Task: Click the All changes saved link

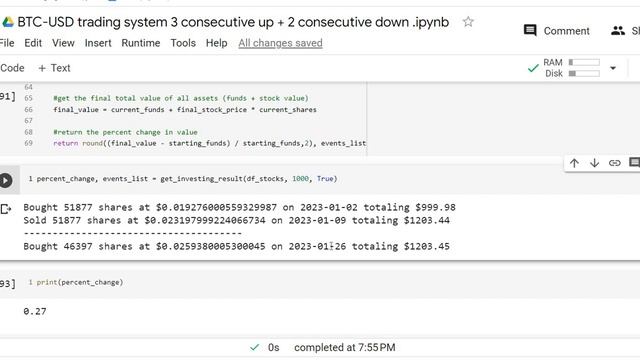Action: click(x=280, y=43)
